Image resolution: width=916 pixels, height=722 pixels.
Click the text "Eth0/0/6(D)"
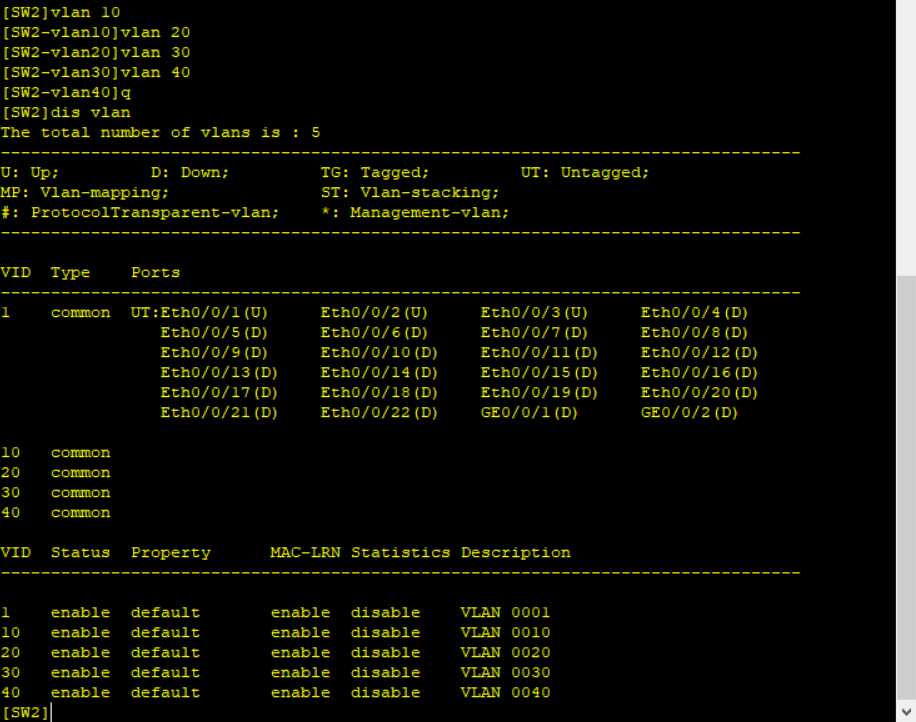pos(374,332)
